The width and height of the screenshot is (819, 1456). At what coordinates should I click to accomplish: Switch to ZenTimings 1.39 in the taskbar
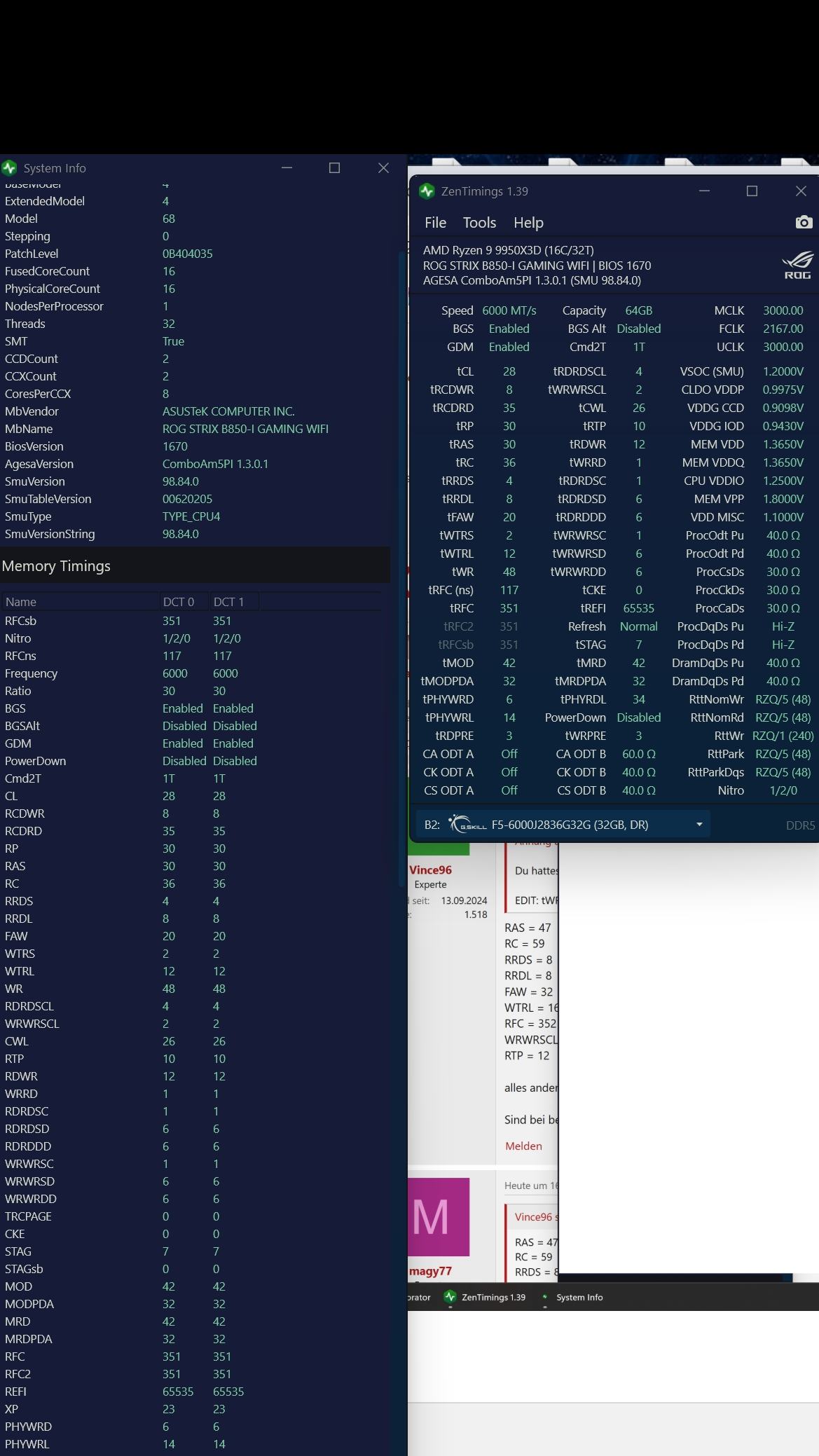(x=486, y=1298)
